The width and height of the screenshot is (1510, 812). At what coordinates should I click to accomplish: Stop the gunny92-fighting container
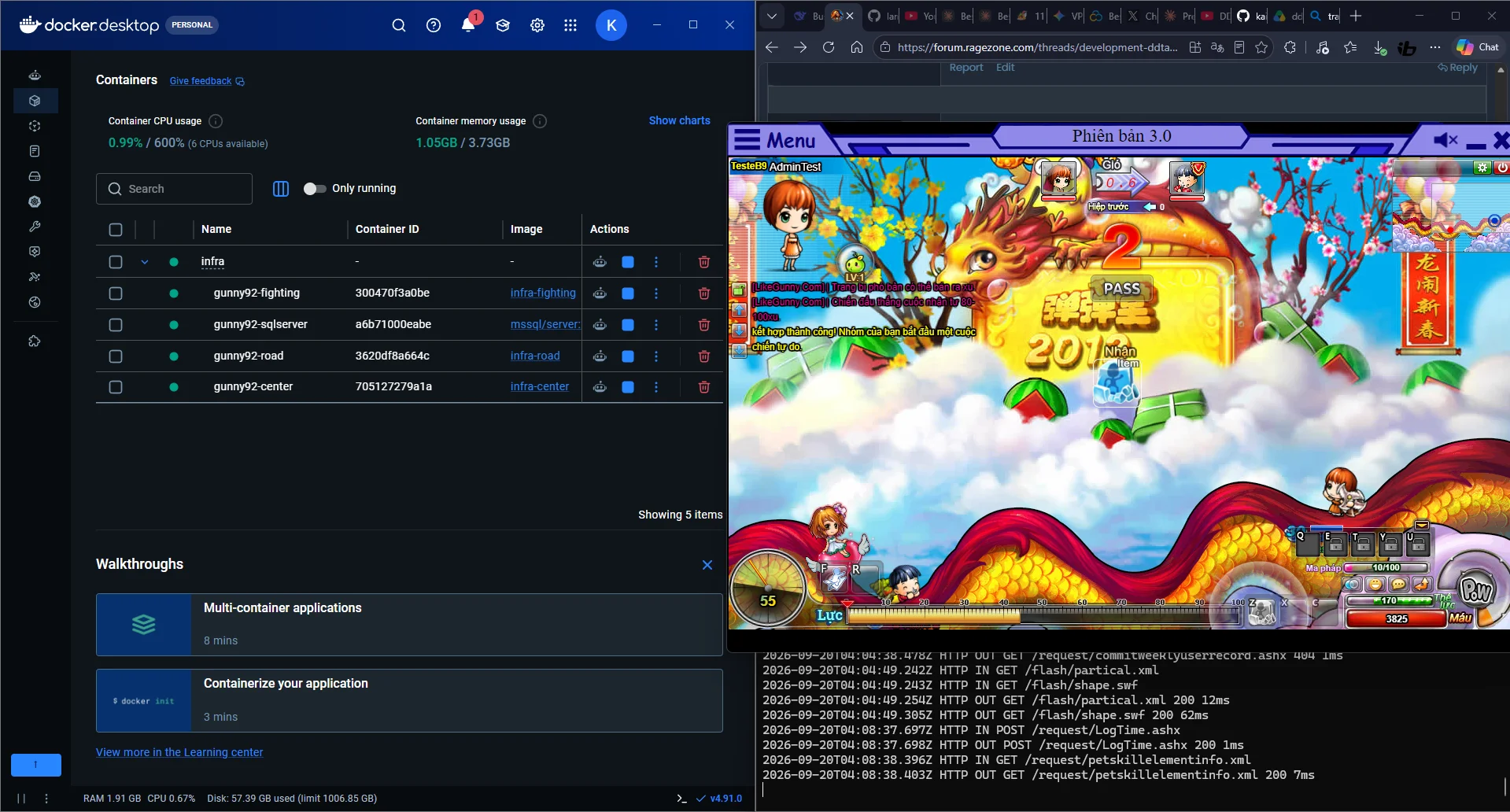(628, 293)
